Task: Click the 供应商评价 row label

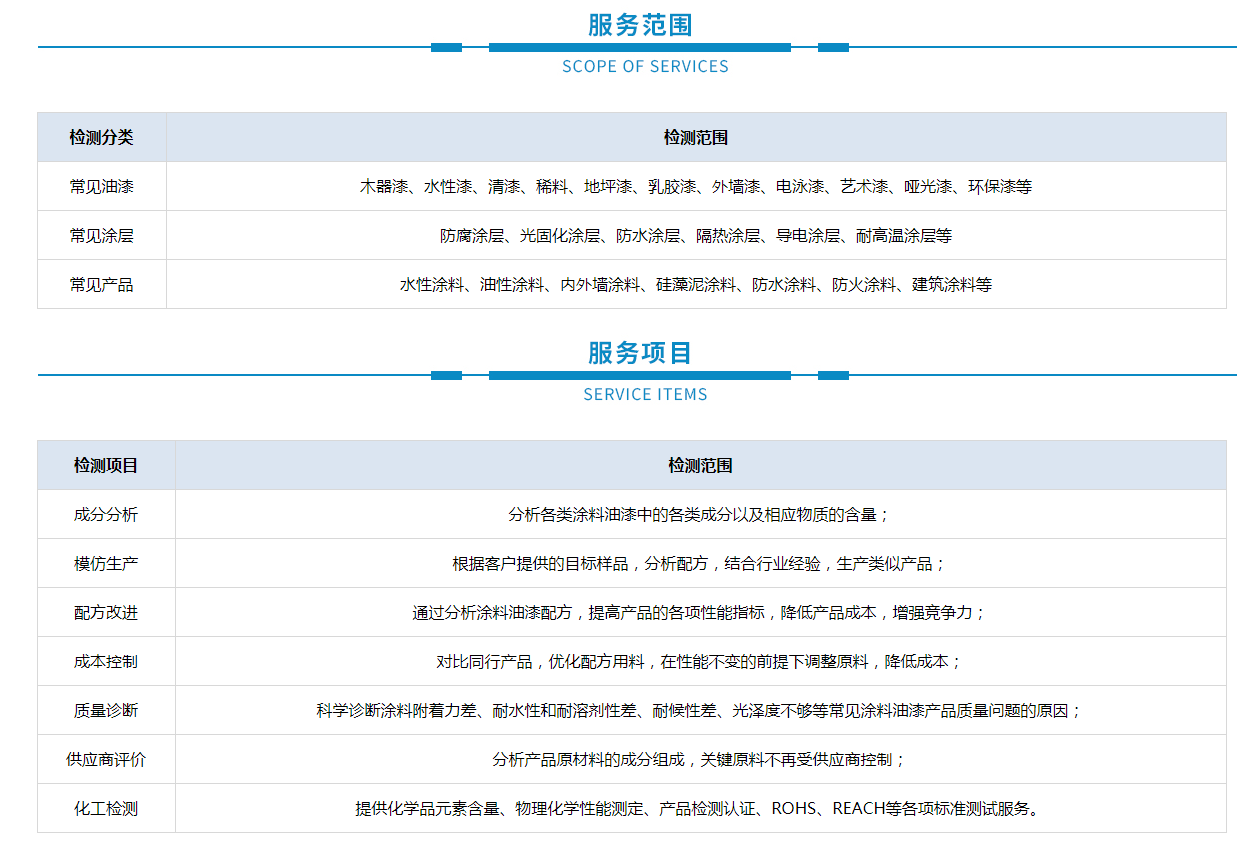Action: tap(106, 760)
